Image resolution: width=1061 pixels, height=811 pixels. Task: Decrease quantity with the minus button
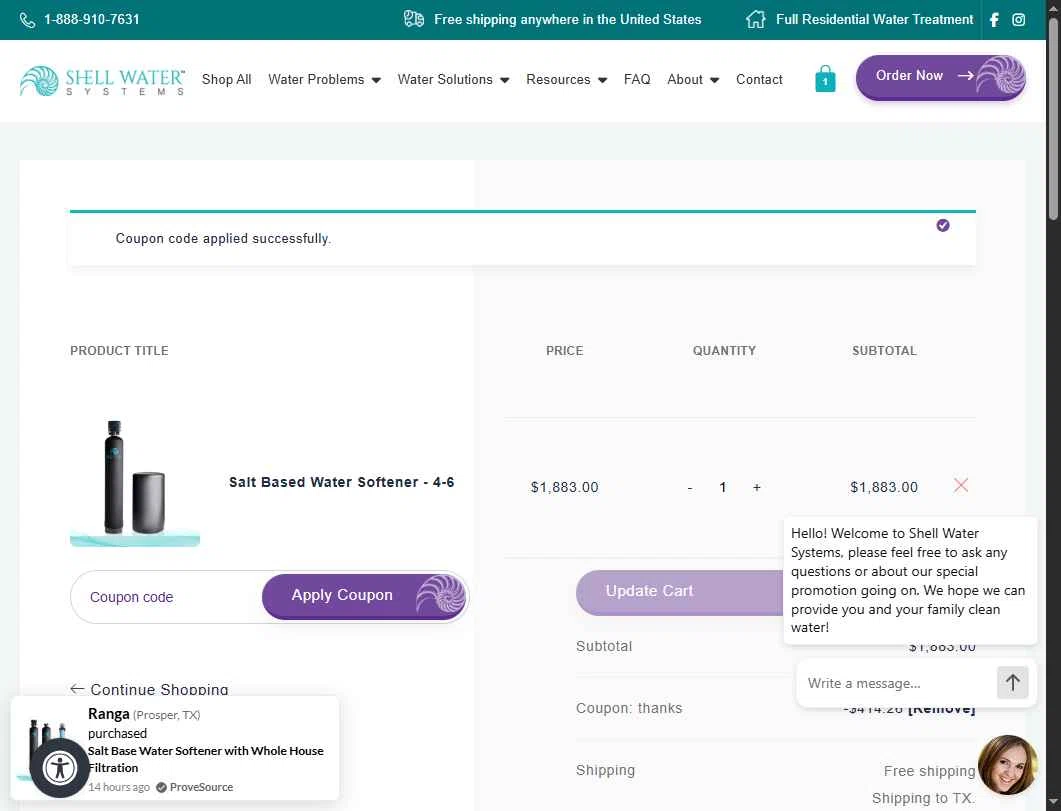(x=690, y=488)
